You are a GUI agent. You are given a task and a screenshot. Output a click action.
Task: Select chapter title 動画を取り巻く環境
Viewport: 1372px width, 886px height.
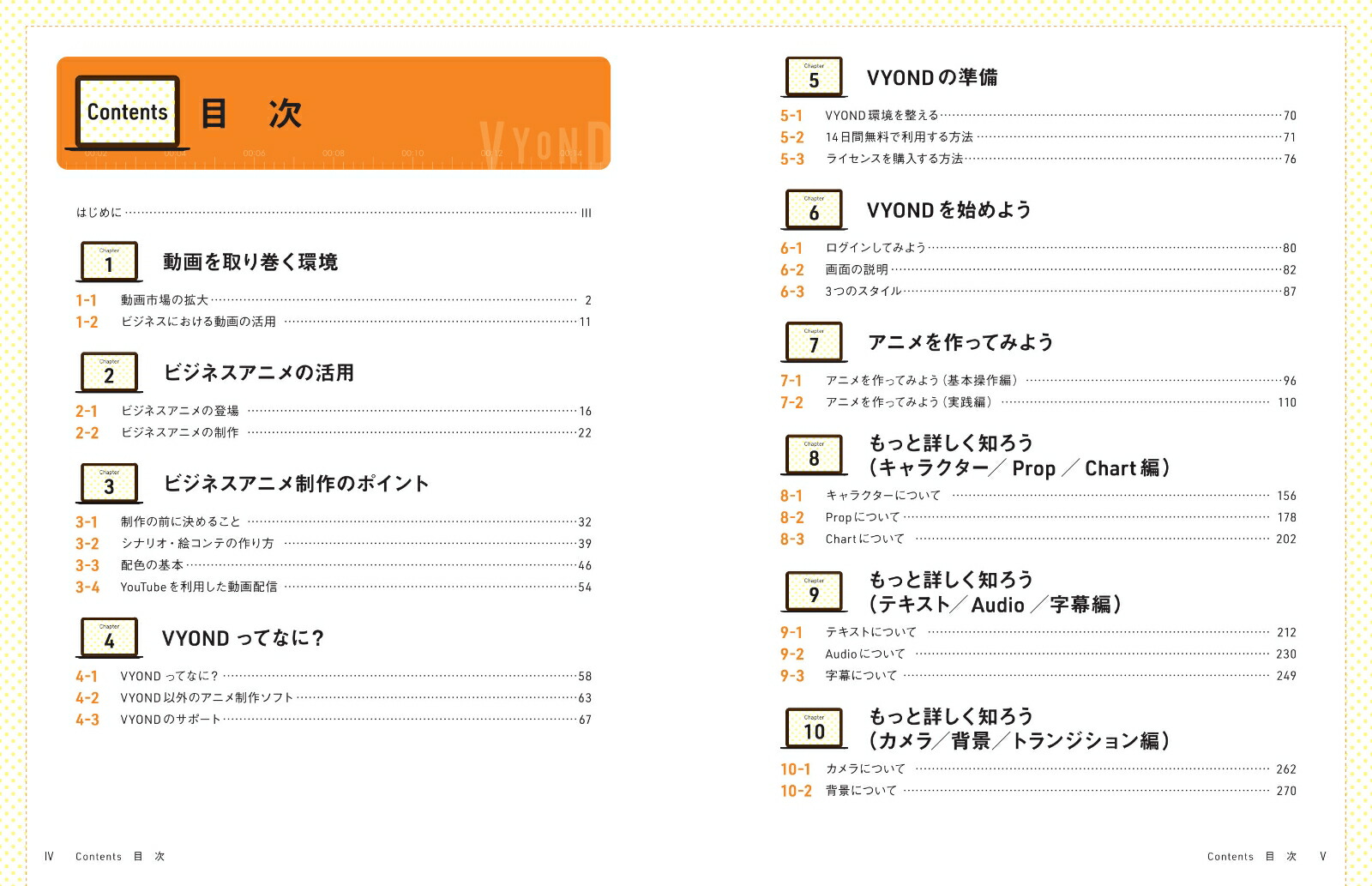coord(250,262)
